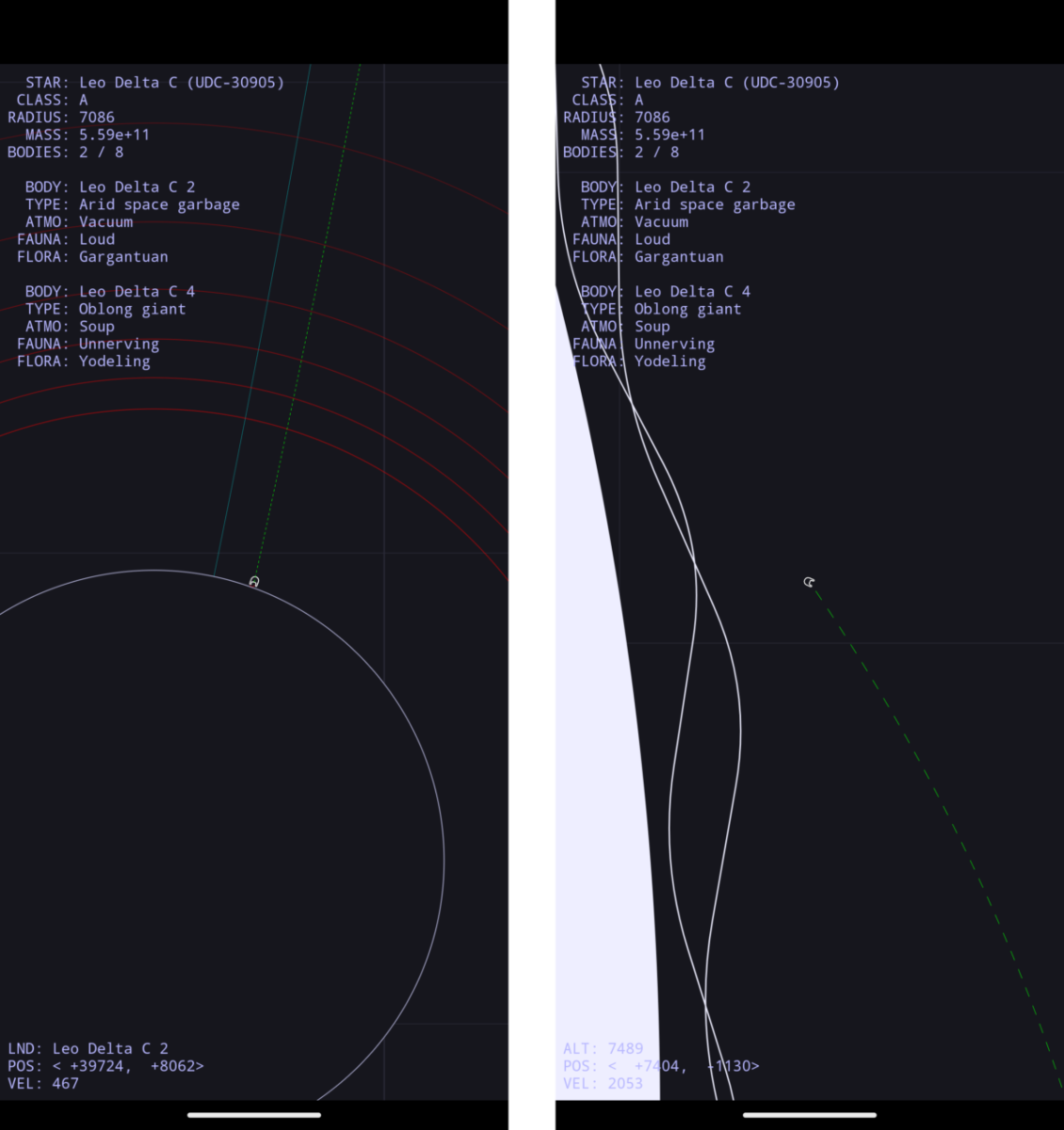This screenshot has height=1130, width=1064.
Task: Select TYPE: Oblong giant in right screenshot
Action: (x=661, y=309)
